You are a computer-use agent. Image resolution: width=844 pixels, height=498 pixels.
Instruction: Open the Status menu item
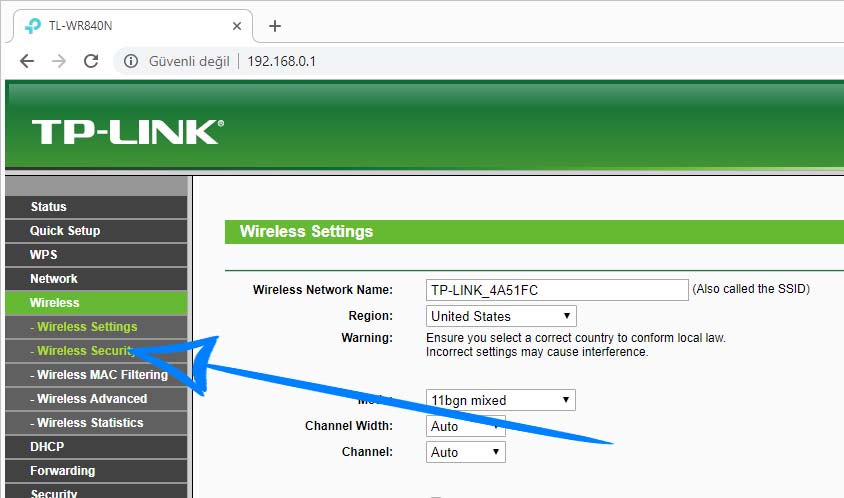[x=48, y=207]
